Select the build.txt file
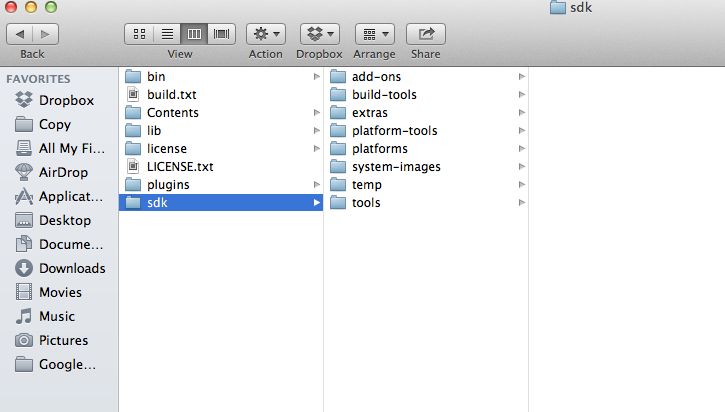This screenshot has width=725, height=412. click(x=221, y=94)
